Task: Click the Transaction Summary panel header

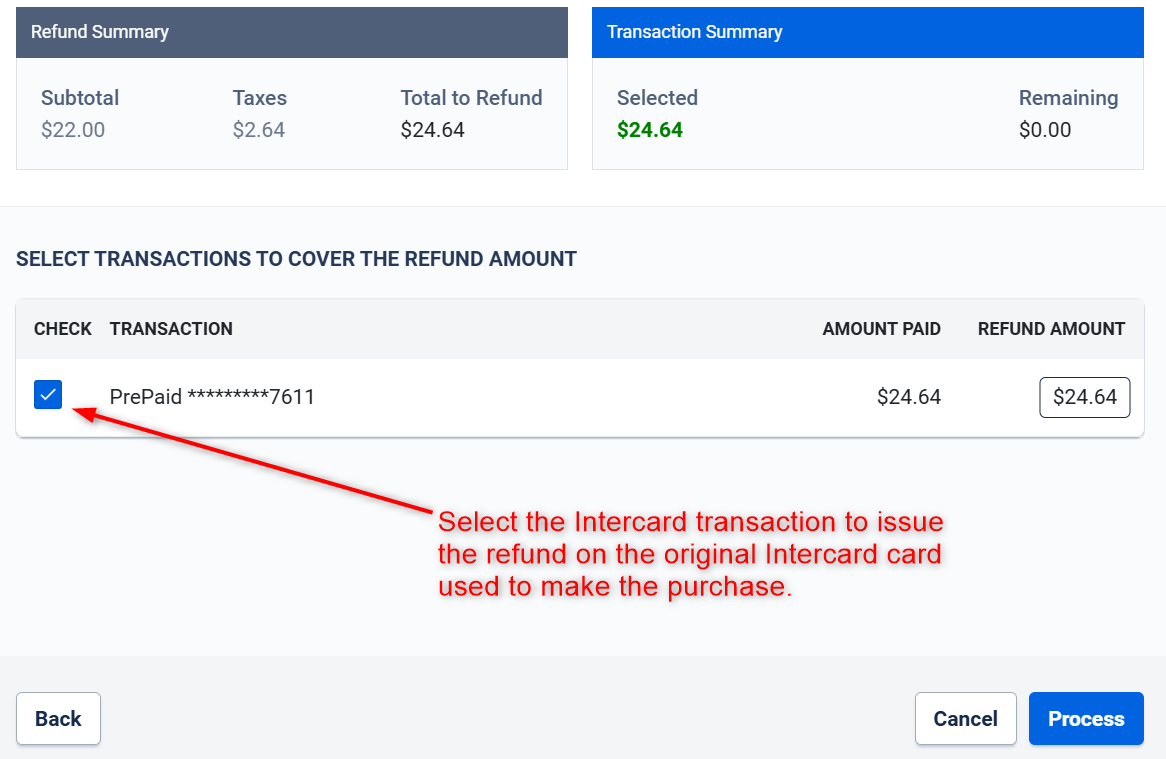Action: point(868,32)
